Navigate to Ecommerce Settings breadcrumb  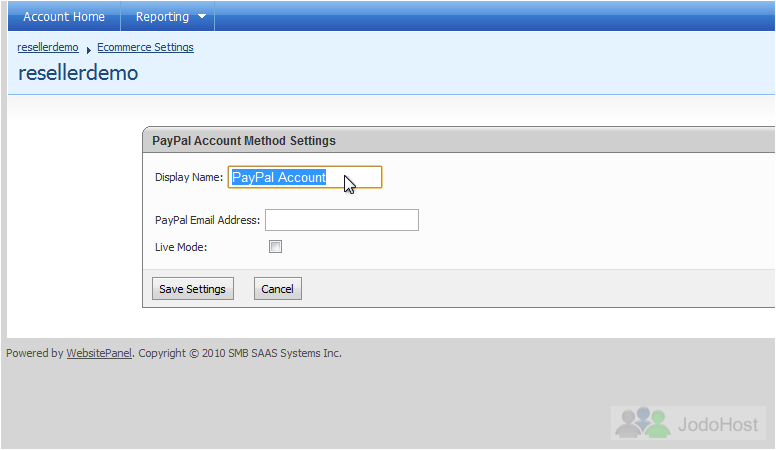(145, 47)
